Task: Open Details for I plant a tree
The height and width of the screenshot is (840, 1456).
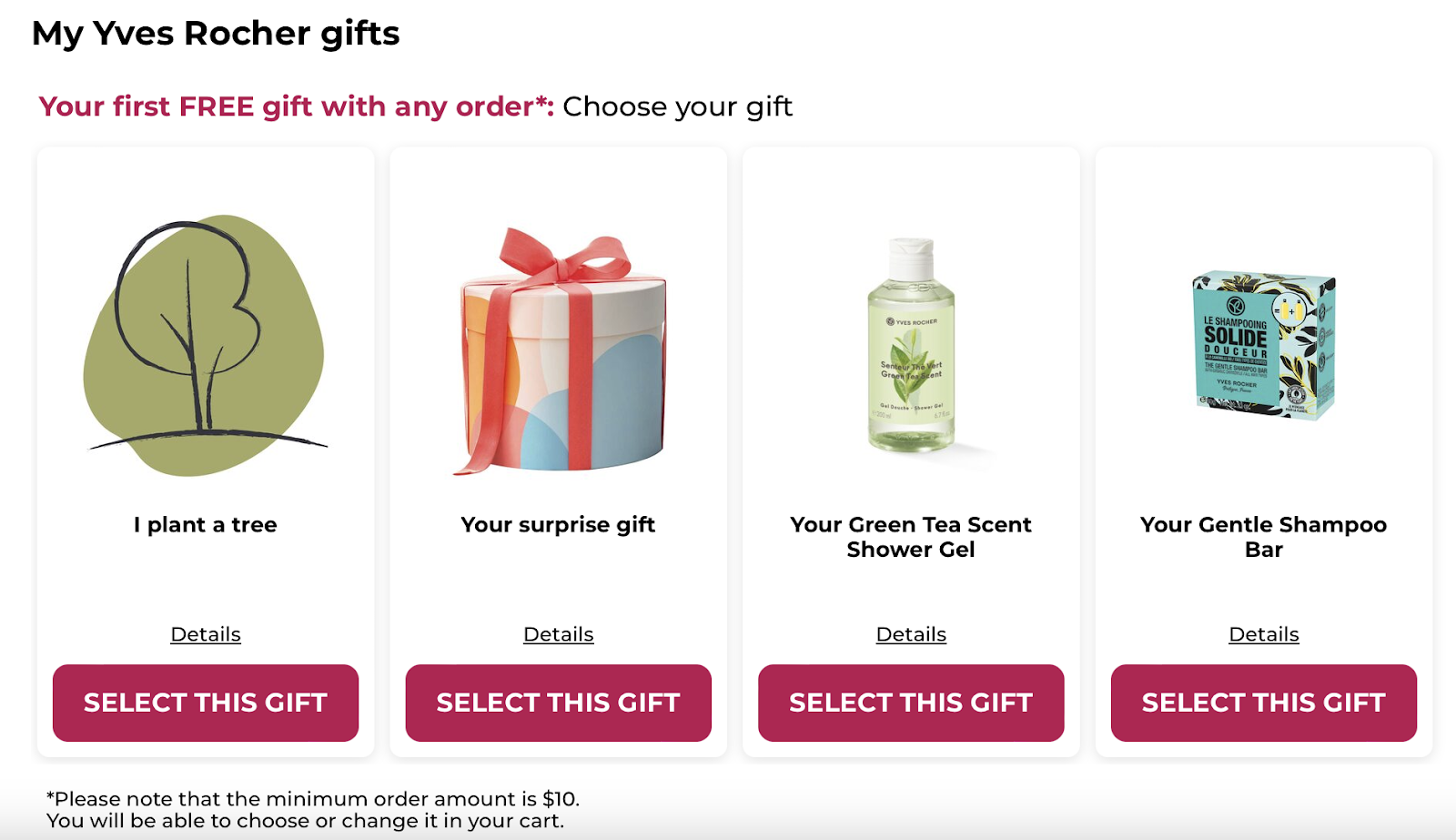Action: click(x=206, y=634)
